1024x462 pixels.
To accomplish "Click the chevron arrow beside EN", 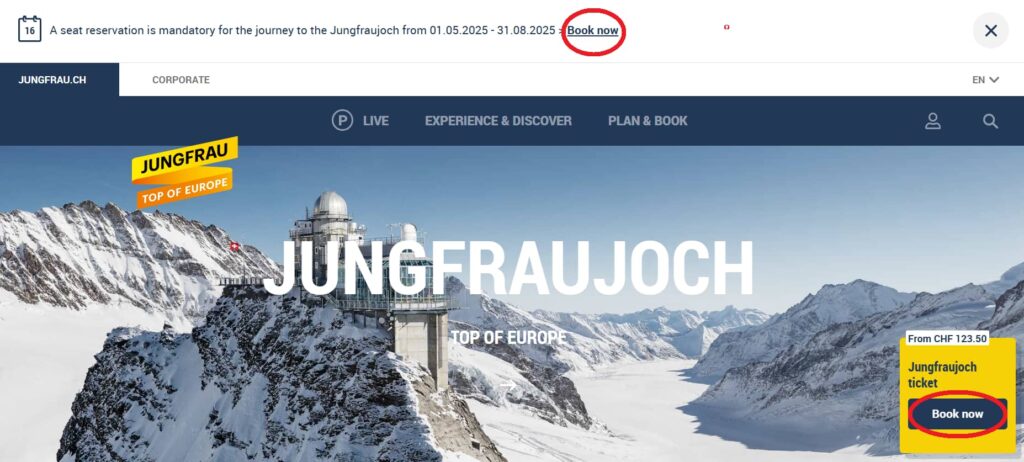I will tap(994, 80).
